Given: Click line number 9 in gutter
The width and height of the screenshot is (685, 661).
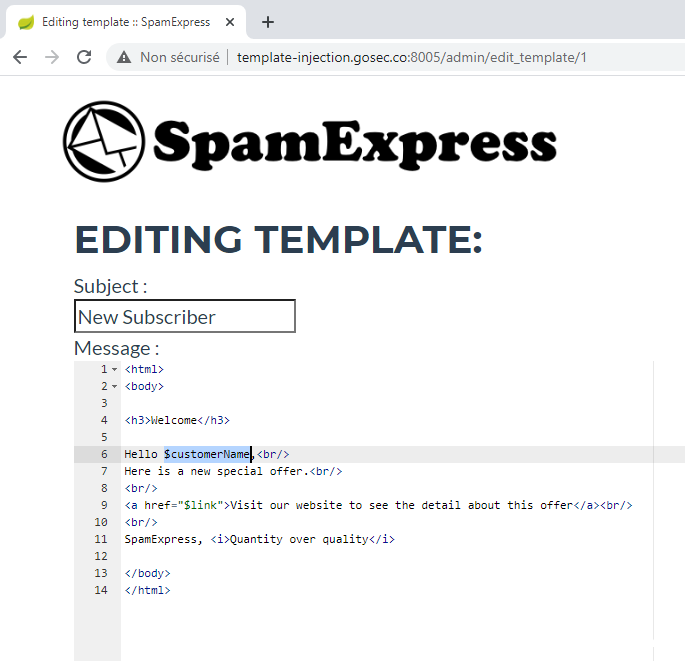Looking at the screenshot, I should coord(103,505).
